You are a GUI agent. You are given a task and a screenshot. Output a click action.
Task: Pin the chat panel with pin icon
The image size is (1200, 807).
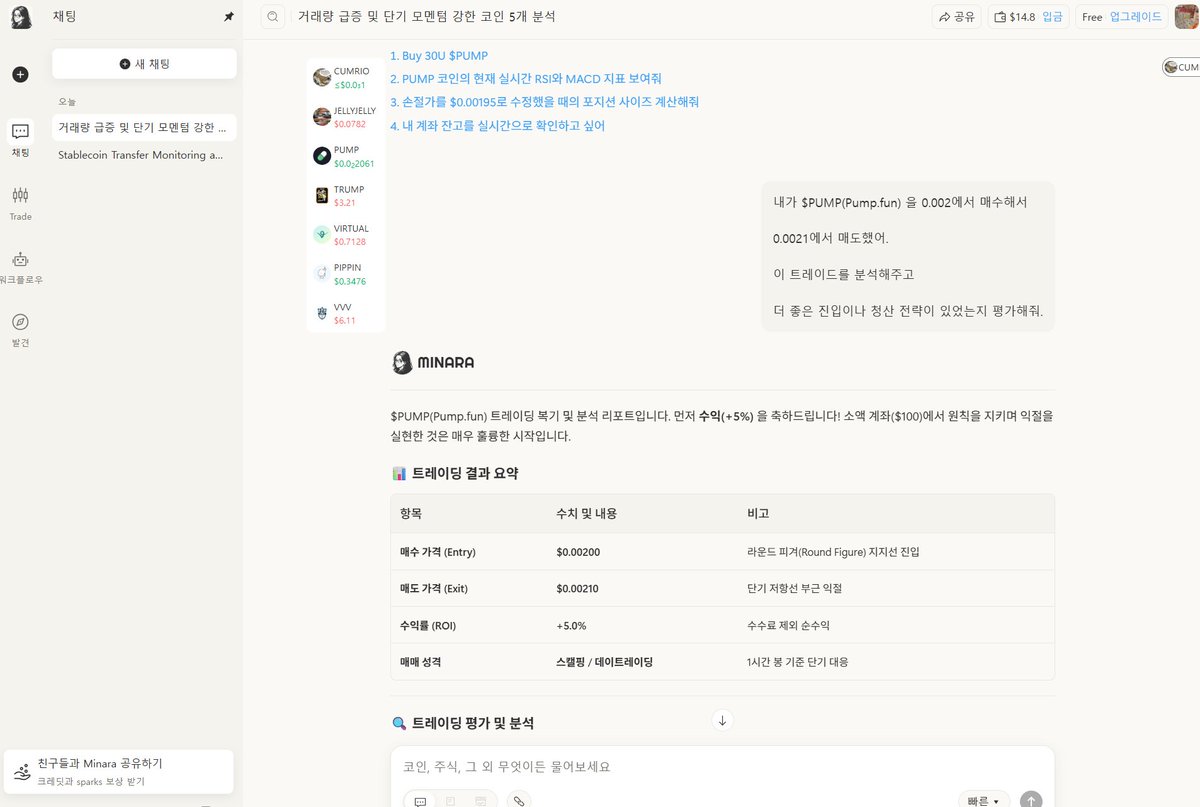pyautogui.click(x=229, y=17)
